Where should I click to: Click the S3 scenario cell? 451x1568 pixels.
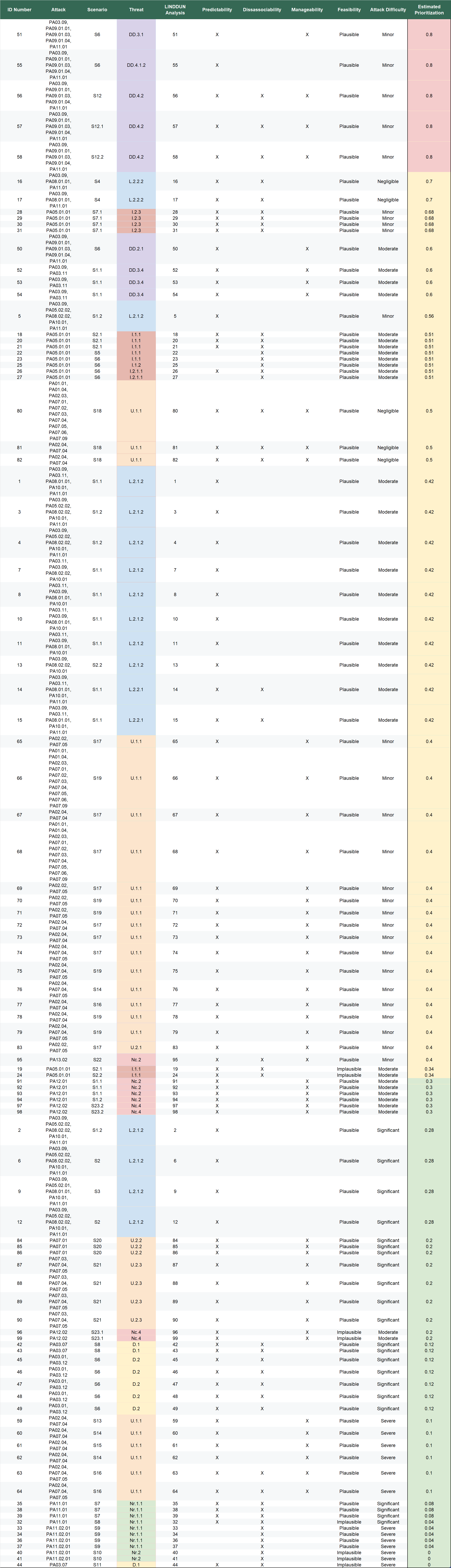(x=97, y=1191)
